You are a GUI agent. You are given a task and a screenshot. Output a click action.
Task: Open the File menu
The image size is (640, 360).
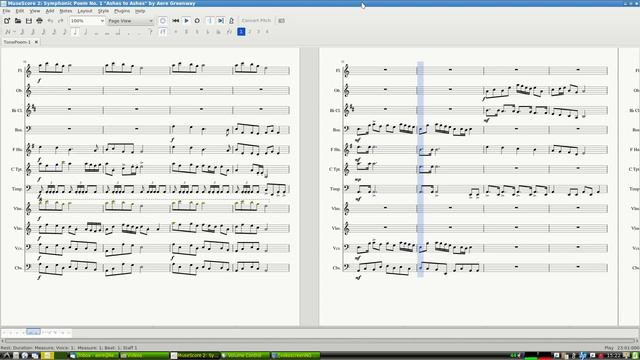click(x=7, y=11)
